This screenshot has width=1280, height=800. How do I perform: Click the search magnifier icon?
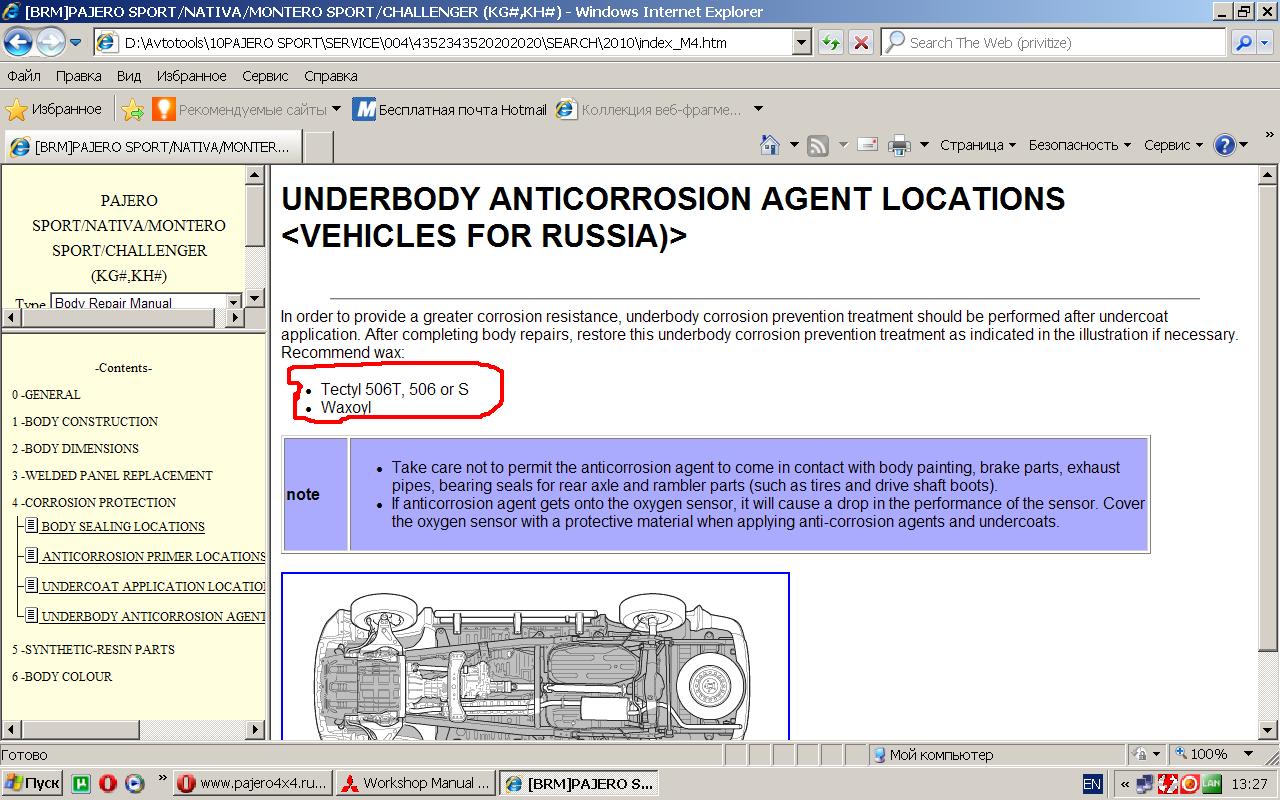1243,43
